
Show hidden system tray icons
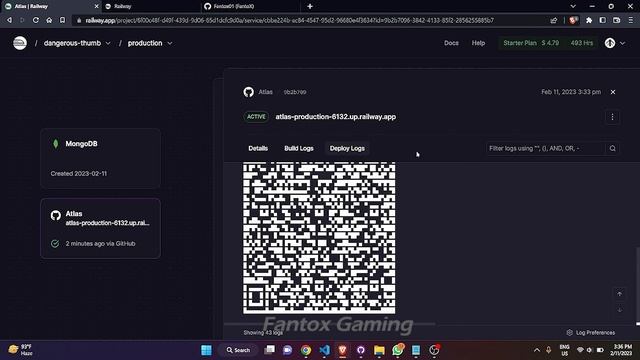point(537,350)
